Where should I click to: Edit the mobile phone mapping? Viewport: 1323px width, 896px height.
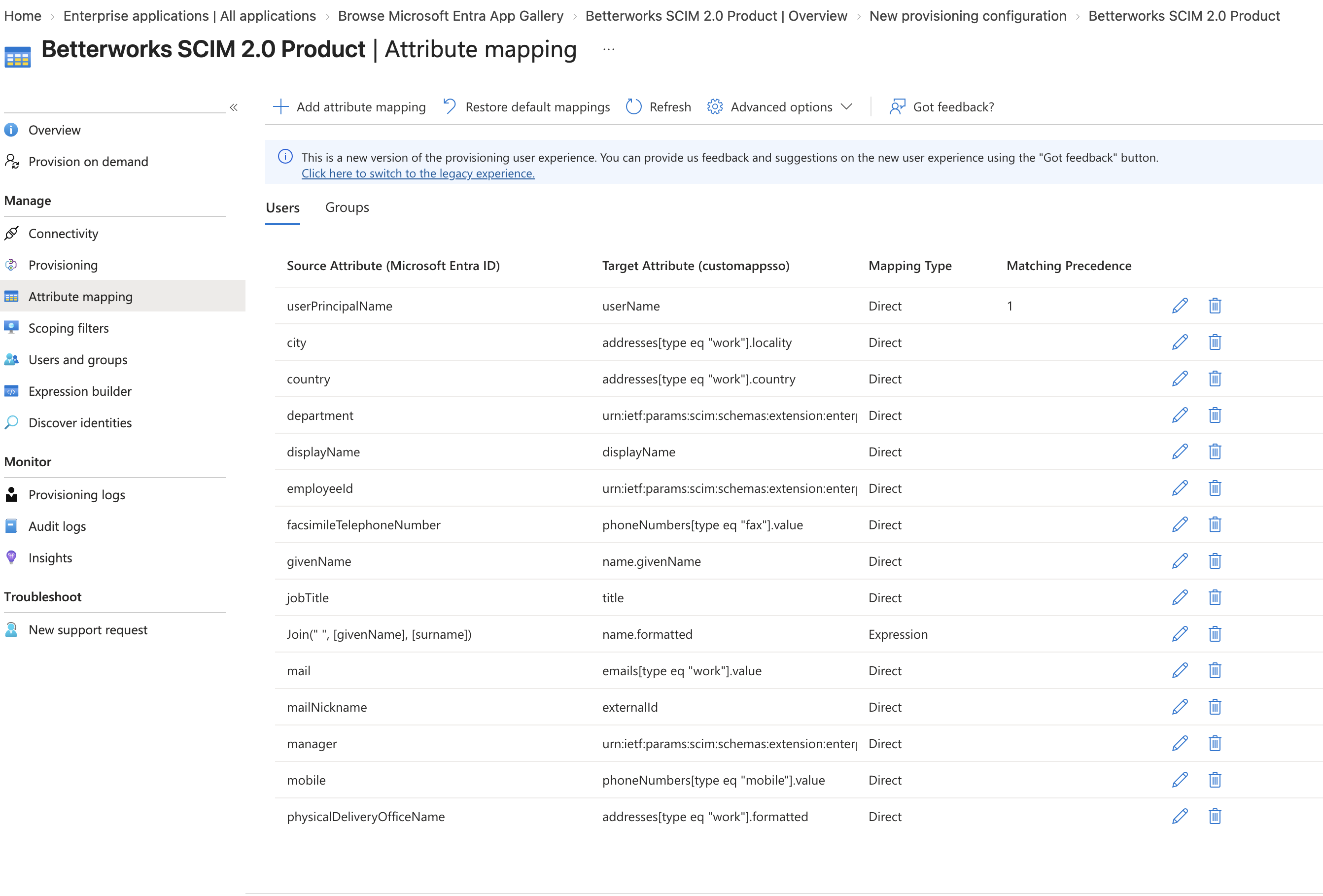tap(1180, 779)
